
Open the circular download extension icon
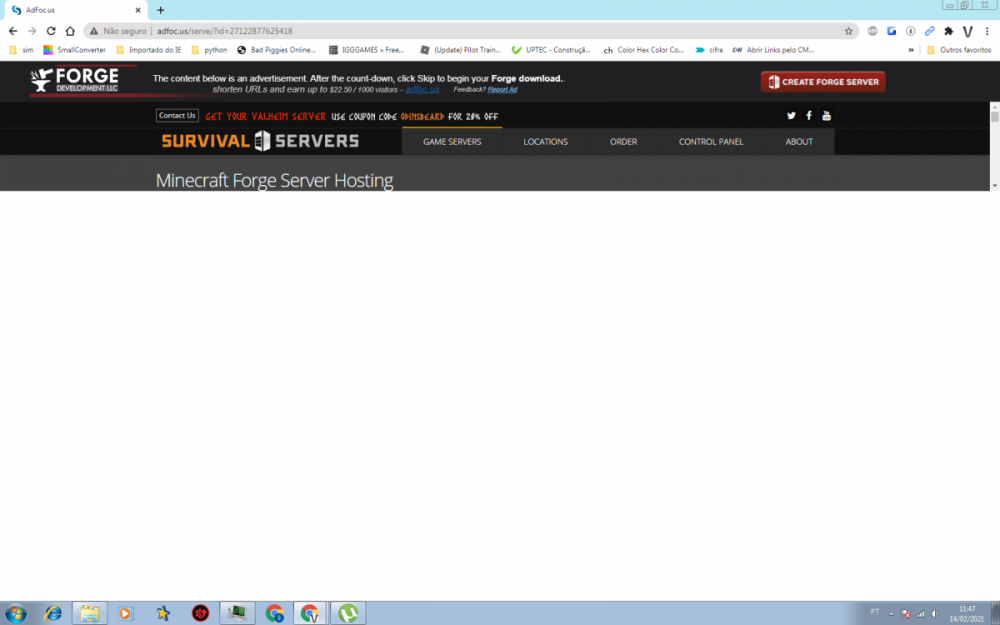click(x=911, y=31)
